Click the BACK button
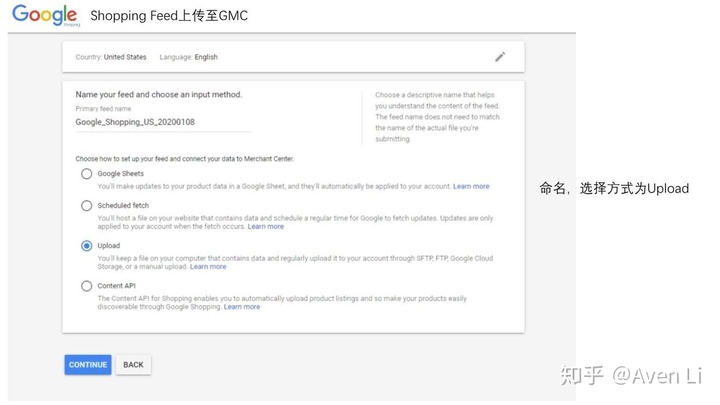 (133, 365)
